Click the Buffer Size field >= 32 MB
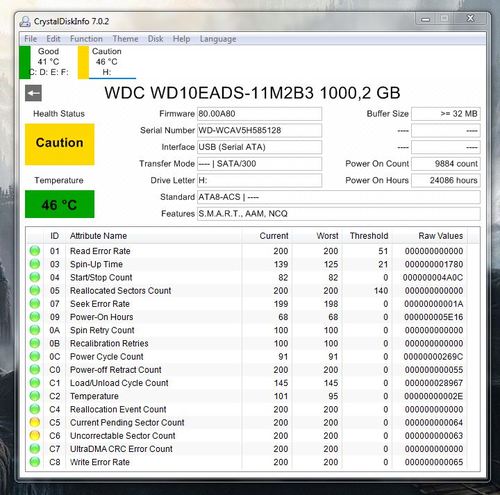This screenshot has width=500, height=495. click(446, 114)
